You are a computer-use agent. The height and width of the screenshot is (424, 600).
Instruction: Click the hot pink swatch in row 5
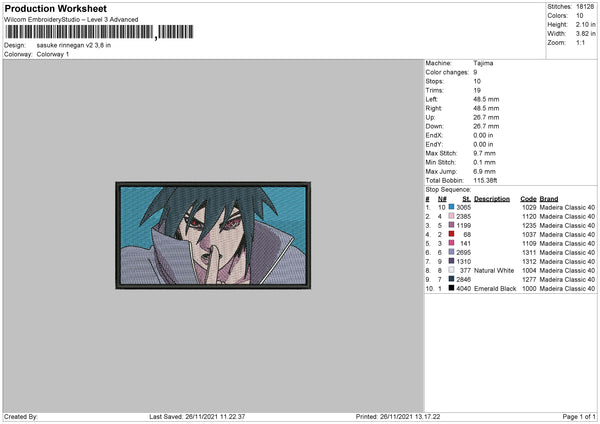click(452, 243)
